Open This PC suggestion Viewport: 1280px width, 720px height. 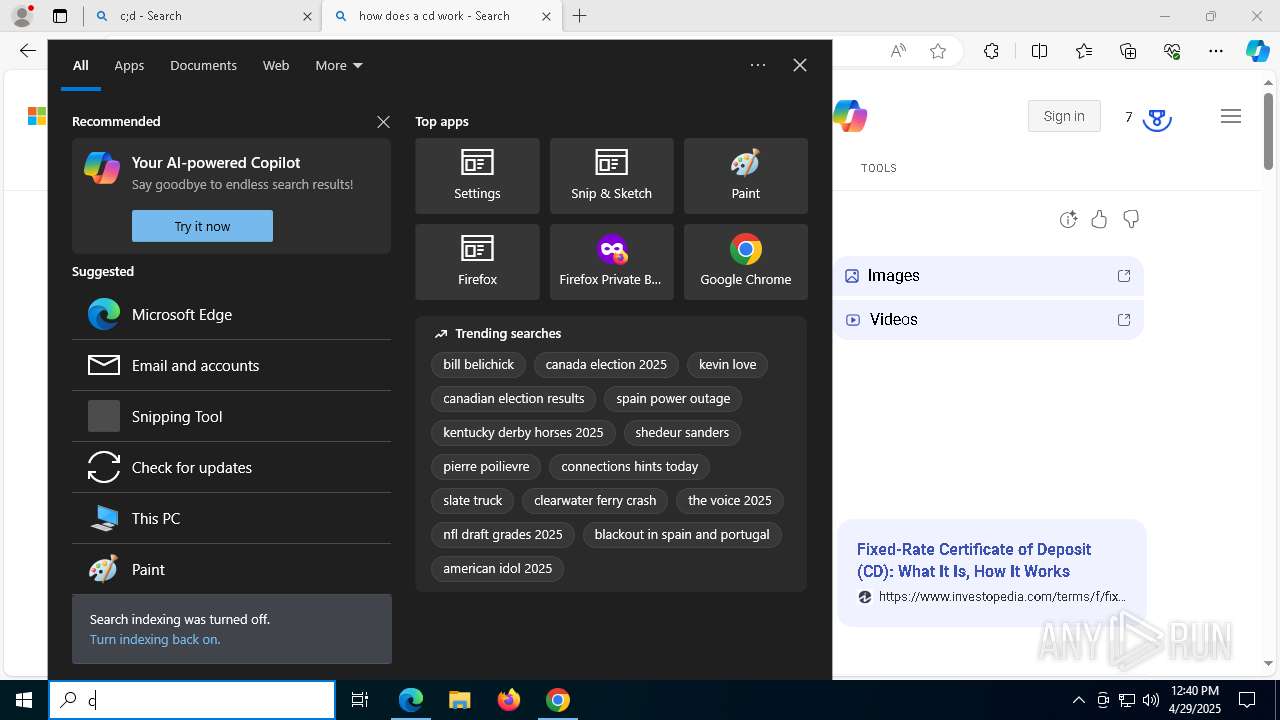[x=231, y=518]
